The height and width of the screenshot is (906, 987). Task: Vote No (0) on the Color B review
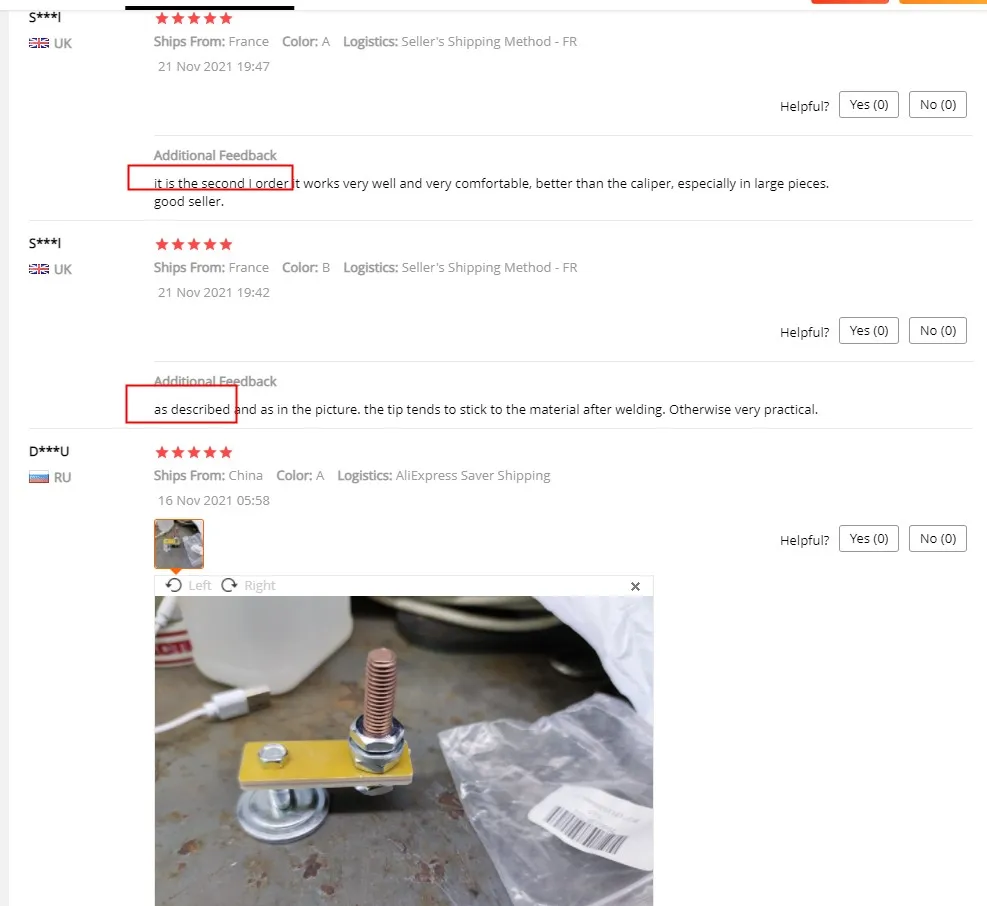click(x=938, y=331)
